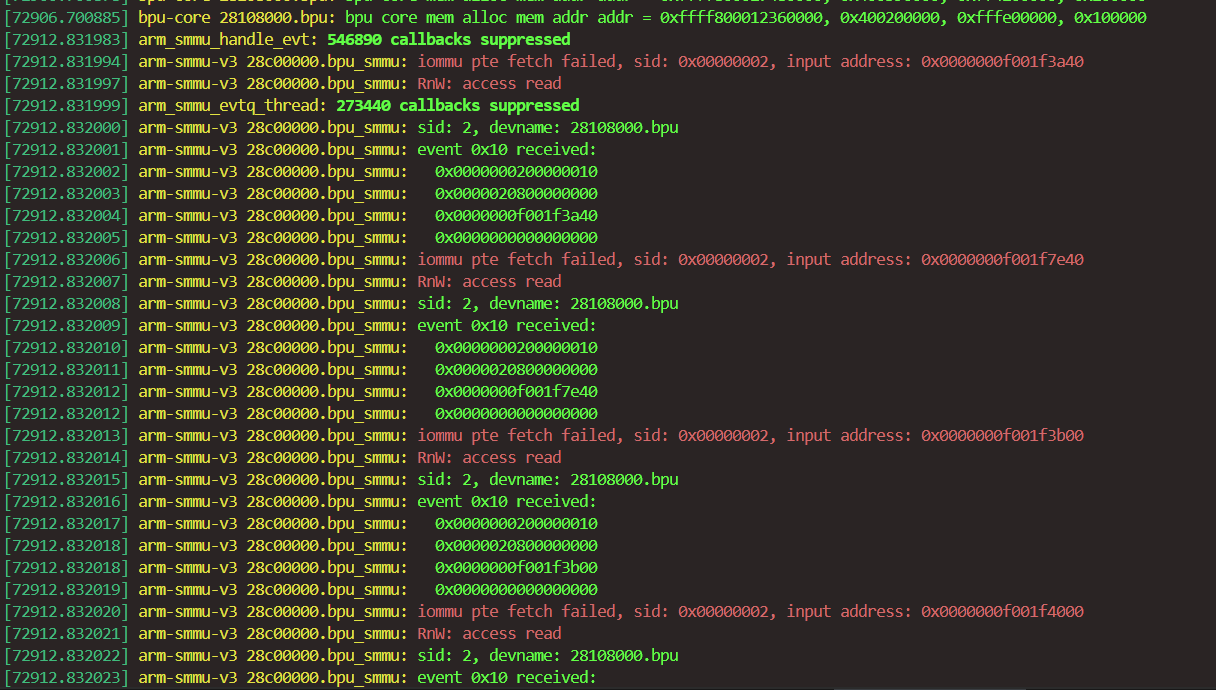The image size is (1216, 690).
Task: Click 'RnW: access read' at timestamp 72912.832014
Action: [x=489, y=458]
